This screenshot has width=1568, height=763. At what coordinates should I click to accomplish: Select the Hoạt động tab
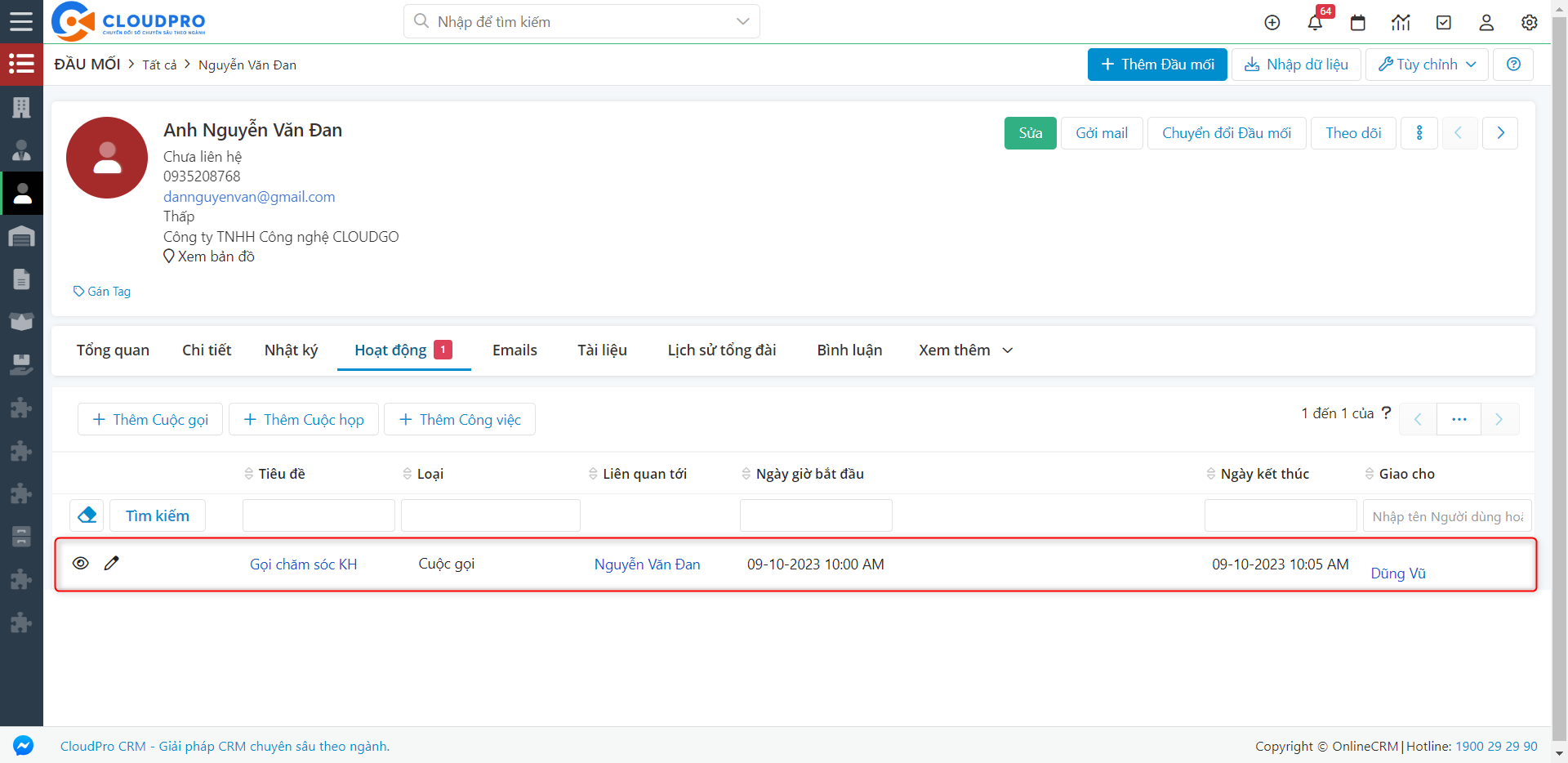tap(403, 350)
